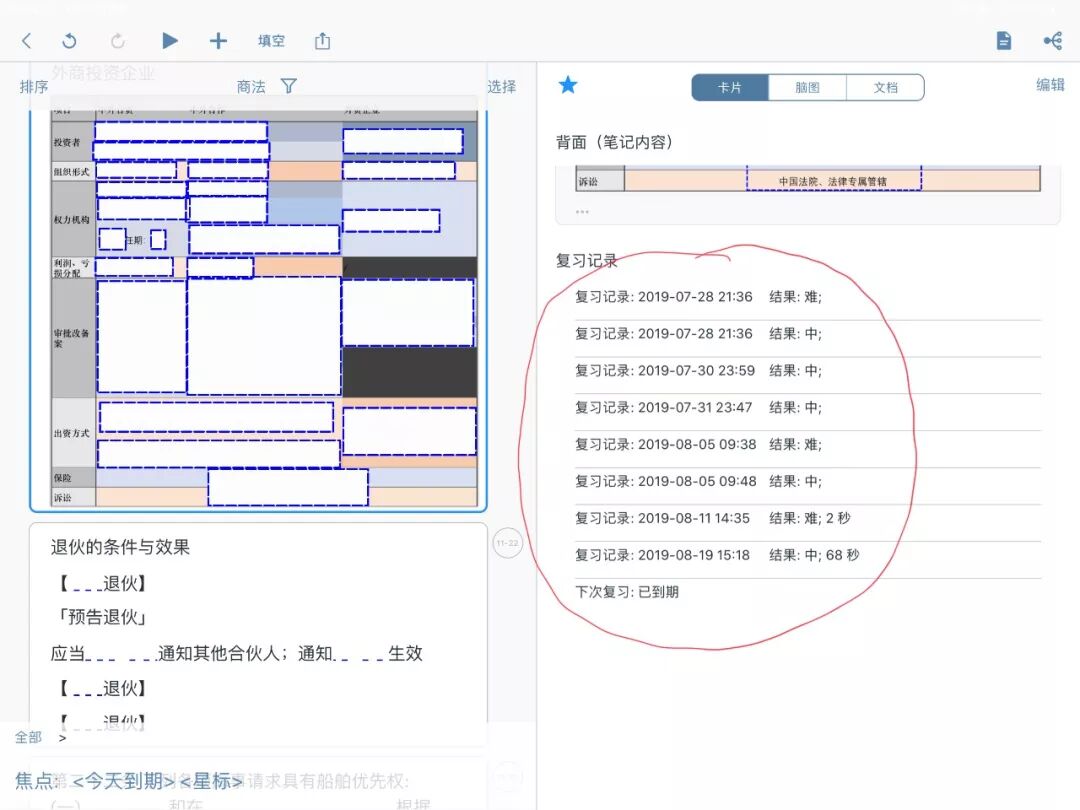This screenshot has height=810, width=1080.
Task: Open the filter funnel icon
Action: (289, 86)
